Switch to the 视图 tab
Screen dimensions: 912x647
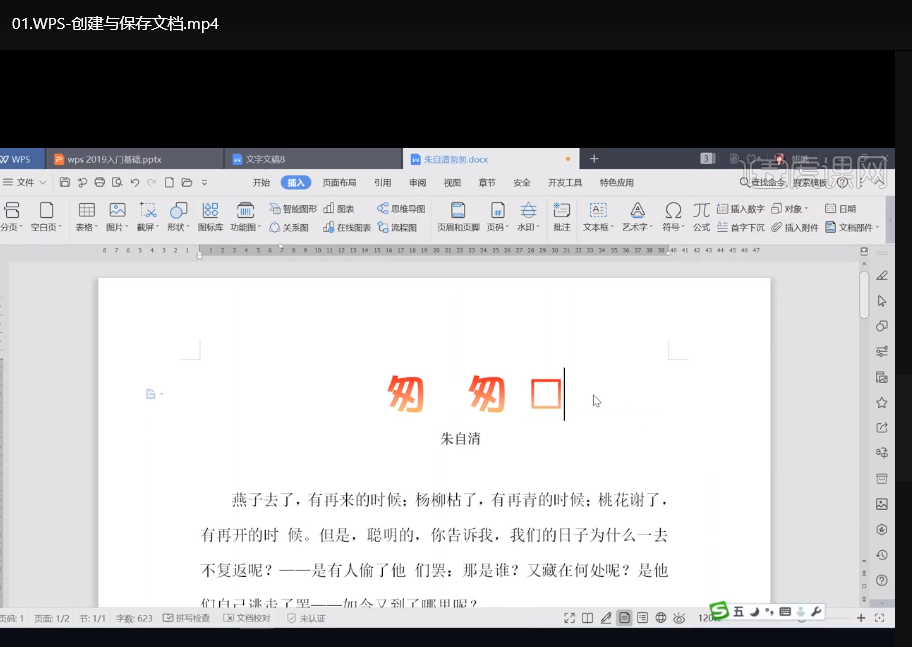coord(452,182)
